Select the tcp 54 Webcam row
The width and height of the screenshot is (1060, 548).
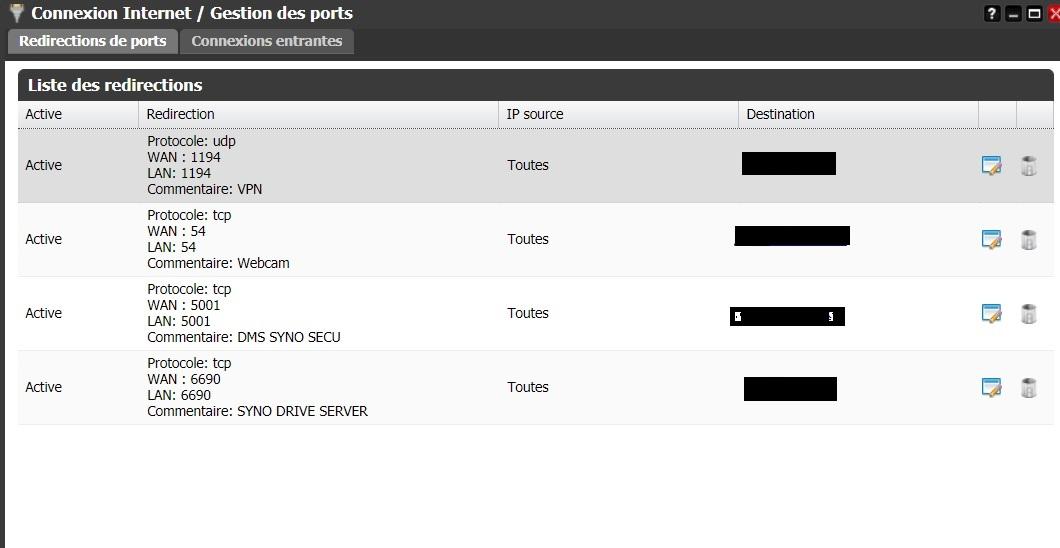(320, 240)
